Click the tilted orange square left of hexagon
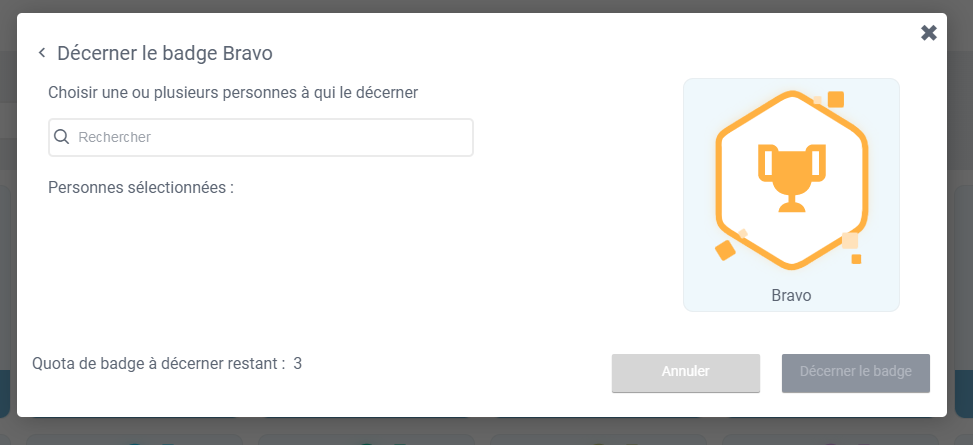 coord(725,250)
